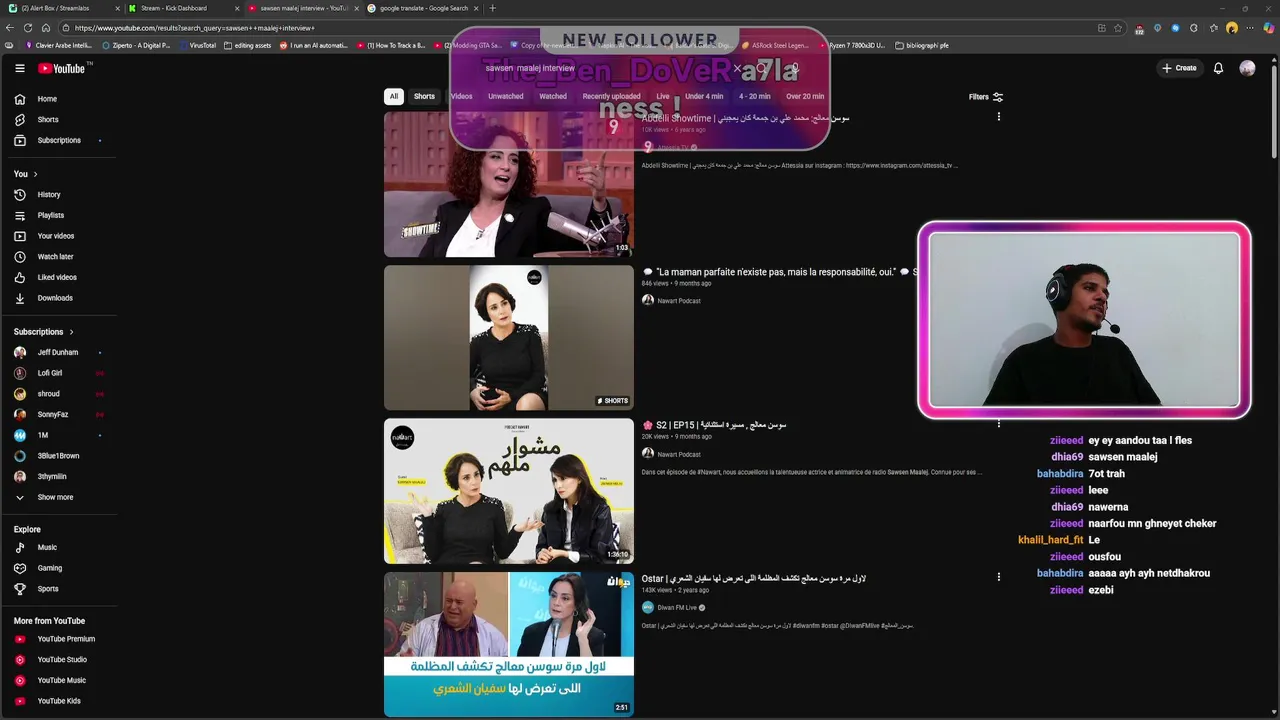Select the Over 20 min filter chip
Viewport: 1280px width, 720px height.
pos(805,97)
